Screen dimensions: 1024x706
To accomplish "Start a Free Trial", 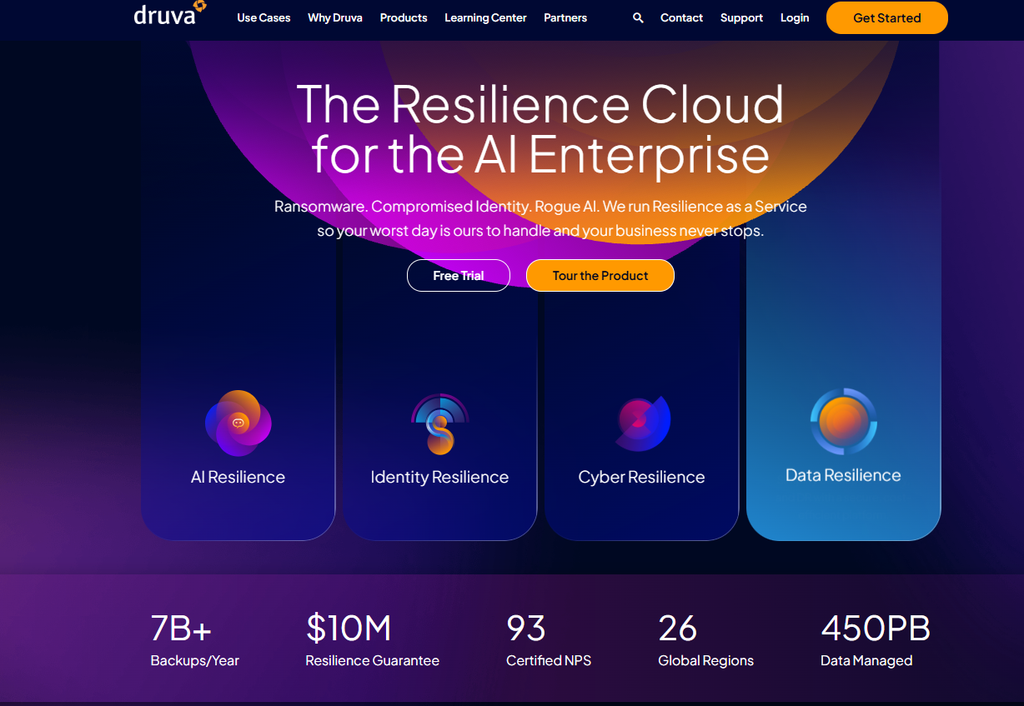I will [458, 276].
